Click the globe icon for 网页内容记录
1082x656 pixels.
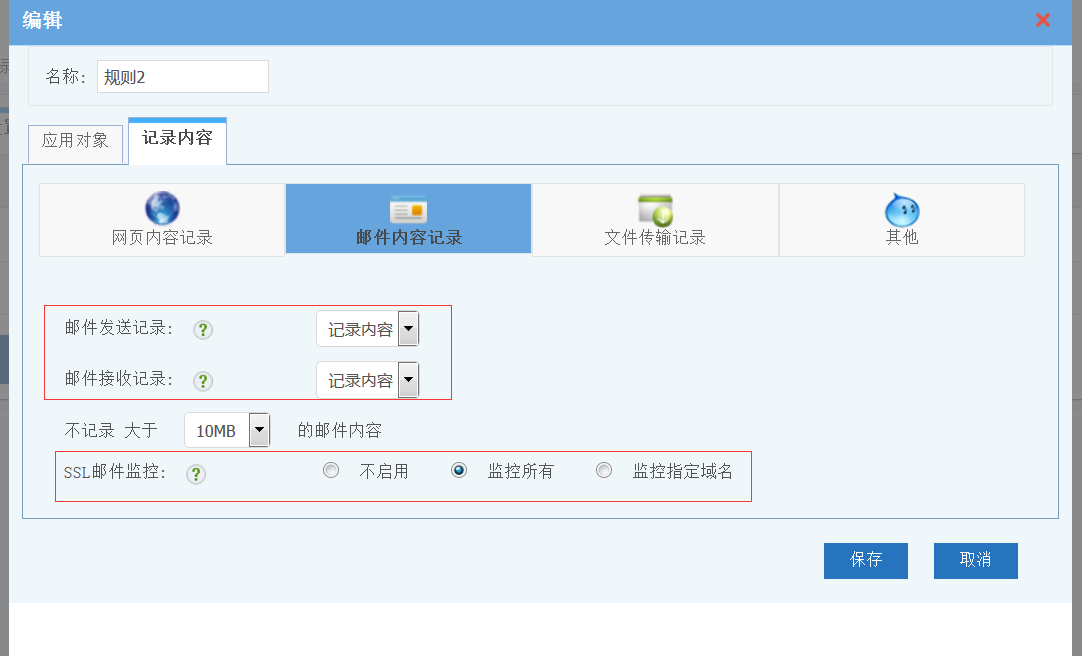click(162, 208)
